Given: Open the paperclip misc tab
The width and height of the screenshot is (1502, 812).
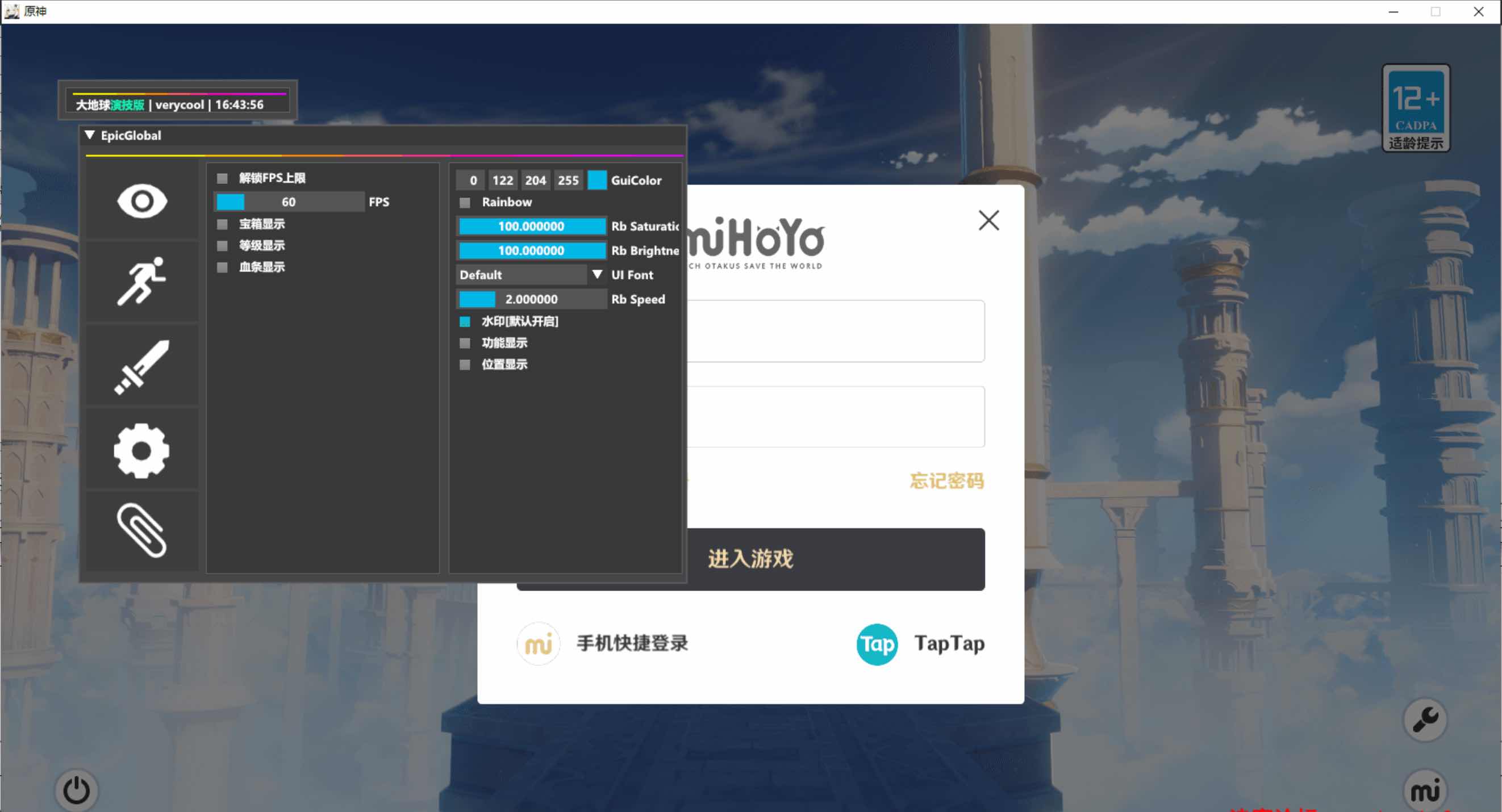Looking at the screenshot, I should 141,530.
